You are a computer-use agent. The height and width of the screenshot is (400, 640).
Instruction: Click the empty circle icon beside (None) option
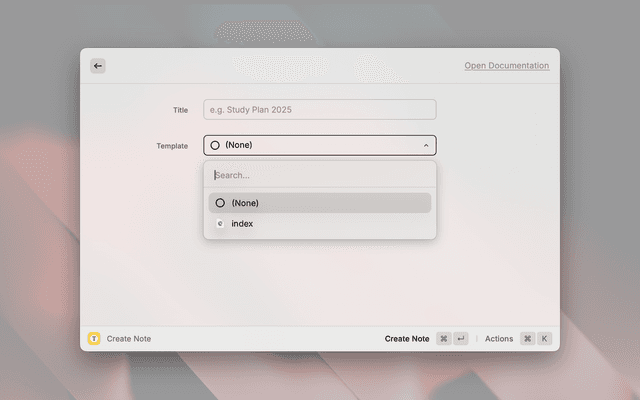(x=220, y=203)
